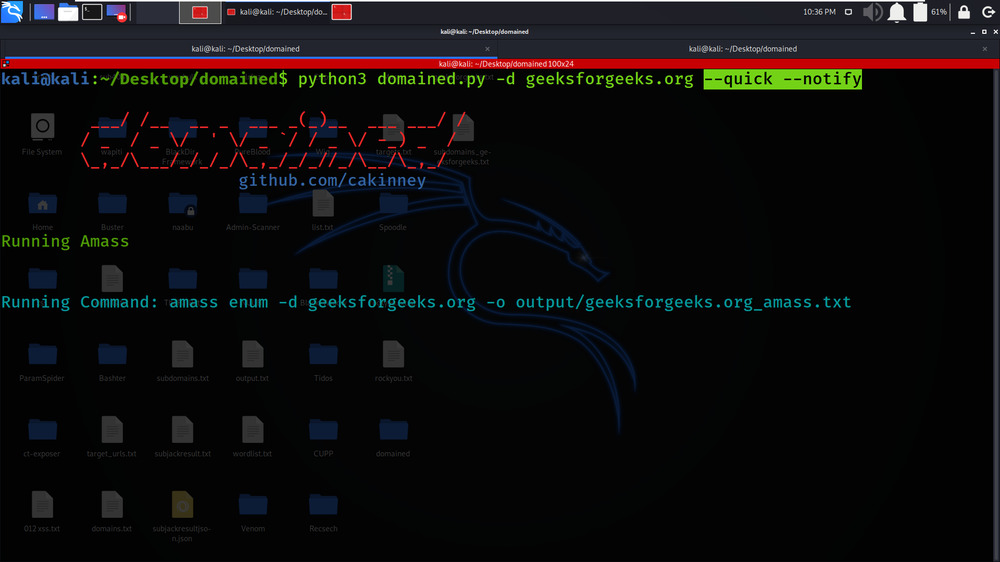Maximize the terminal window
This screenshot has width=1000, height=562.
[984, 32]
